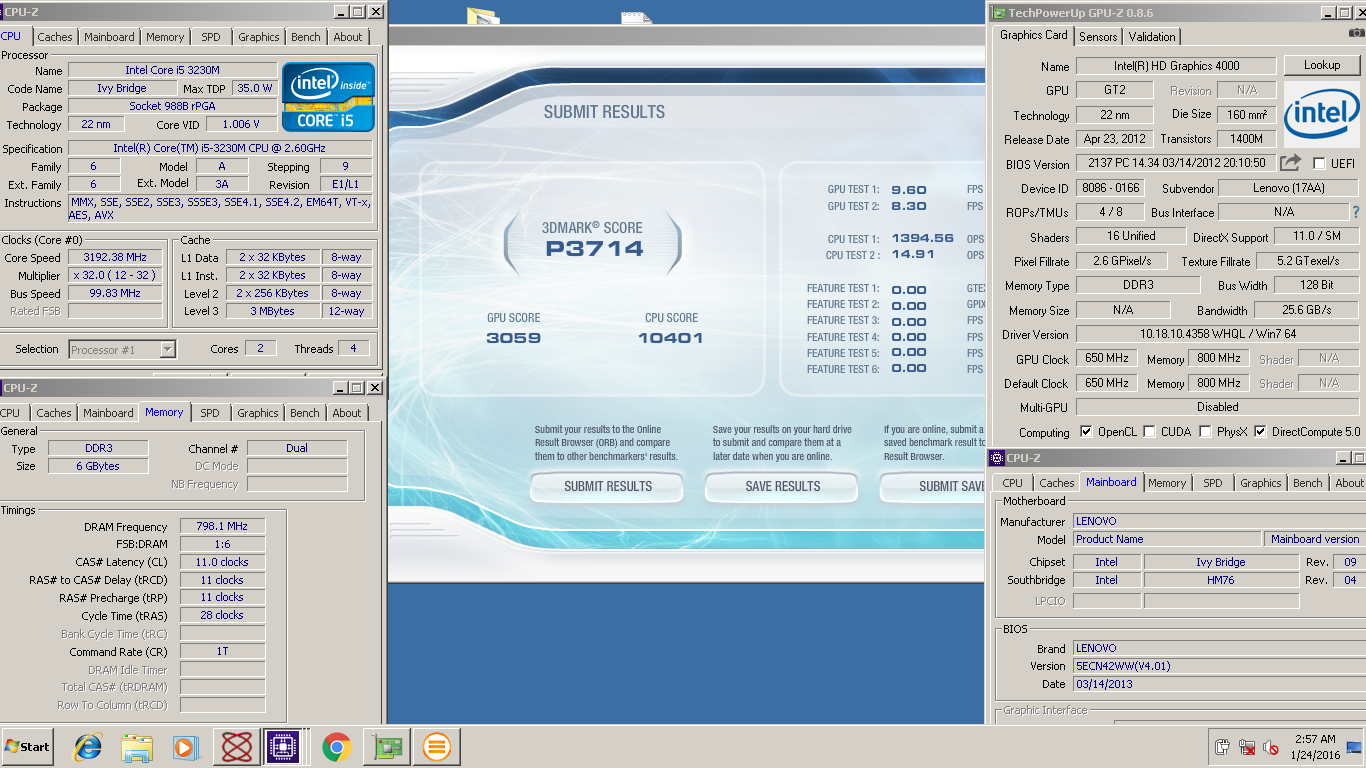The image size is (1366, 768).
Task: Open Windows Explorer folder in taskbar
Action: point(137,747)
